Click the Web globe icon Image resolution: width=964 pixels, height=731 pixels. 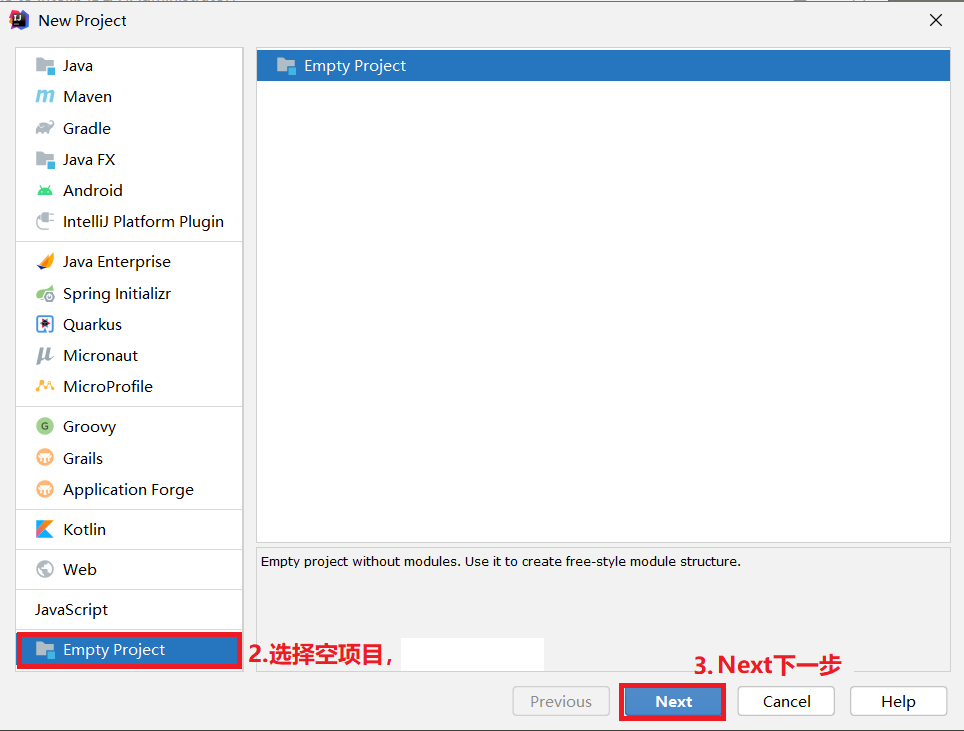[45, 569]
